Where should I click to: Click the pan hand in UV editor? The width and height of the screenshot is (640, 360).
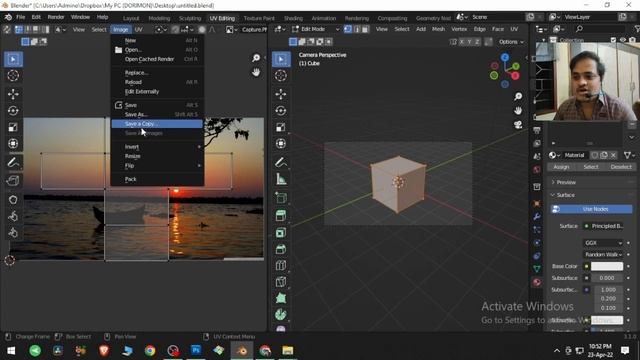256,72
